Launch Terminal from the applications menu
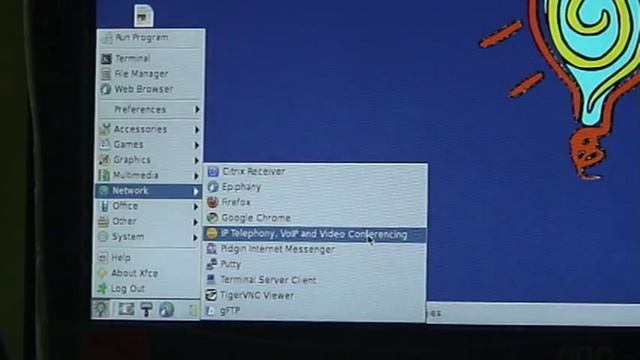Image resolution: width=640 pixels, height=360 pixels. pos(150,58)
